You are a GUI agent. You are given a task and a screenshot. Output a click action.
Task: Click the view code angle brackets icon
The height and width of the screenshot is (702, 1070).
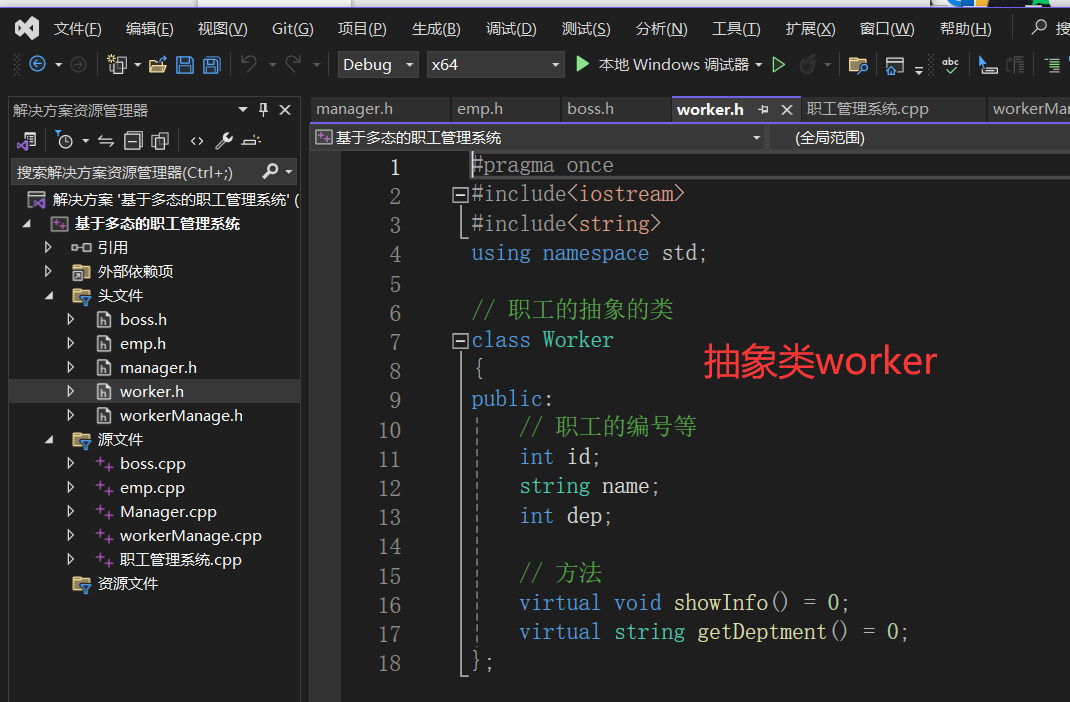pyautogui.click(x=197, y=141)
